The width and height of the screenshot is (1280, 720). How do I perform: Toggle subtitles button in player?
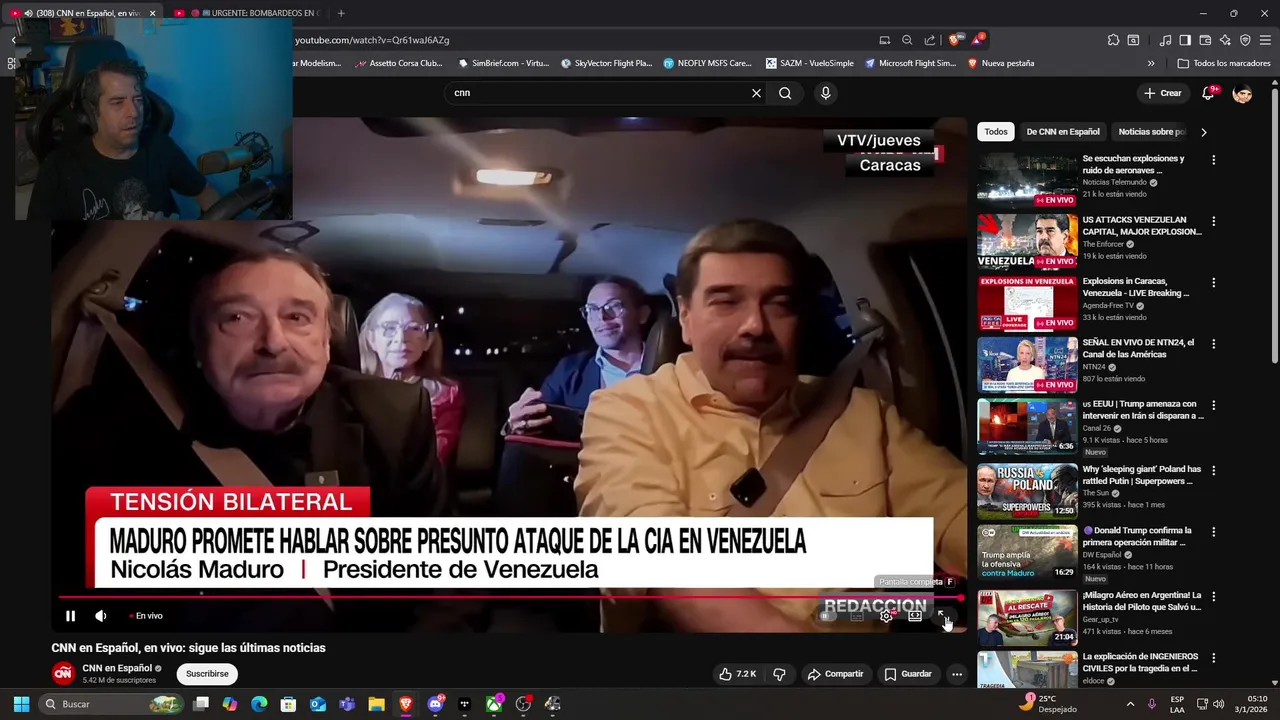click(857, 616)
